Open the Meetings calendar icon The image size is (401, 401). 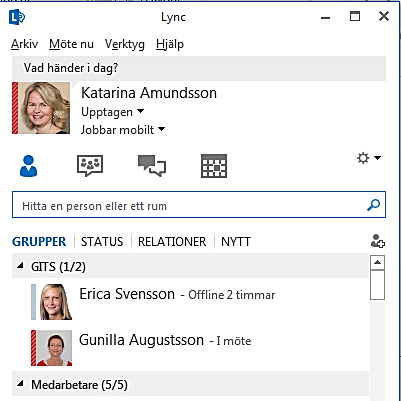(x=214, y=166)
